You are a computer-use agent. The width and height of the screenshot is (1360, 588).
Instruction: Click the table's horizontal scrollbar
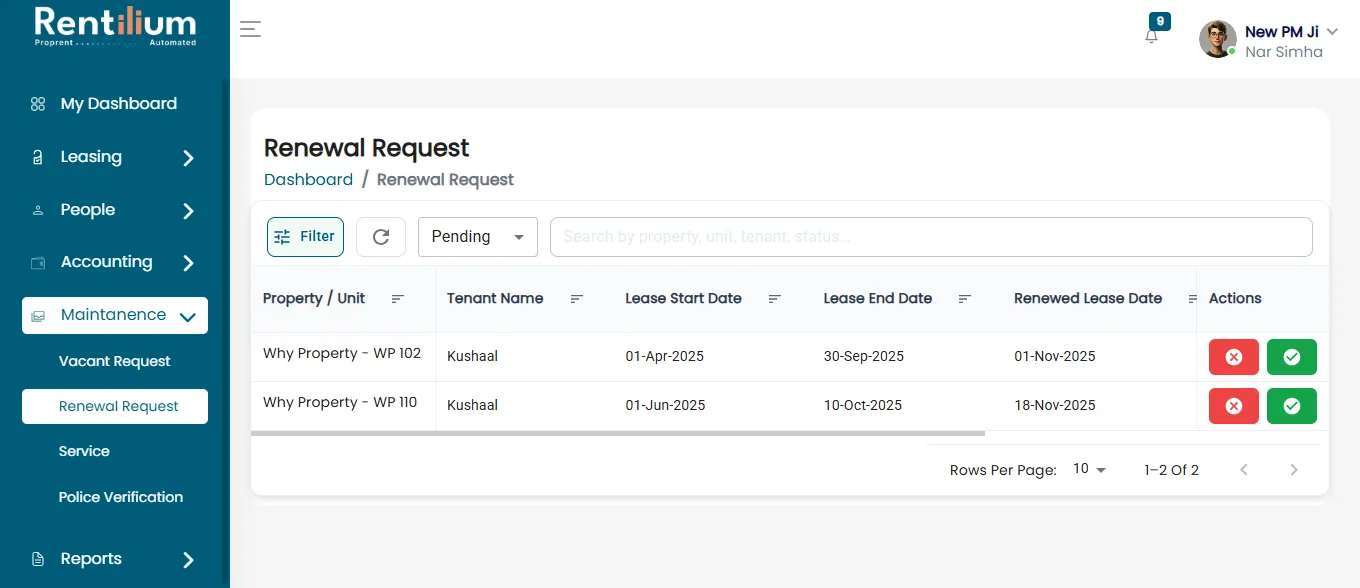coord(618,433)
